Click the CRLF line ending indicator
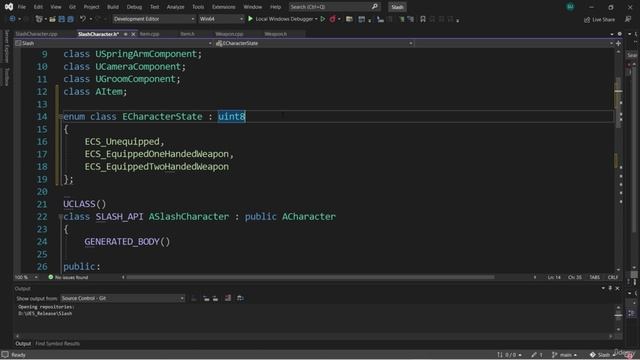The image size is (640, 360). click(613, 278)
